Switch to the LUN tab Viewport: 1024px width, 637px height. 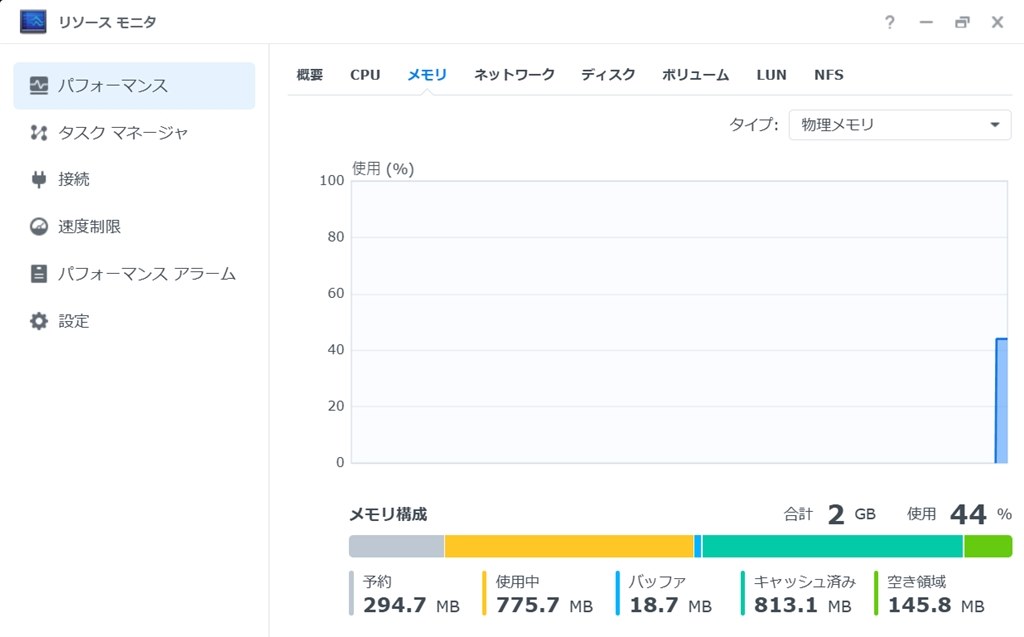pyautogui.click(x=771, y=74)
